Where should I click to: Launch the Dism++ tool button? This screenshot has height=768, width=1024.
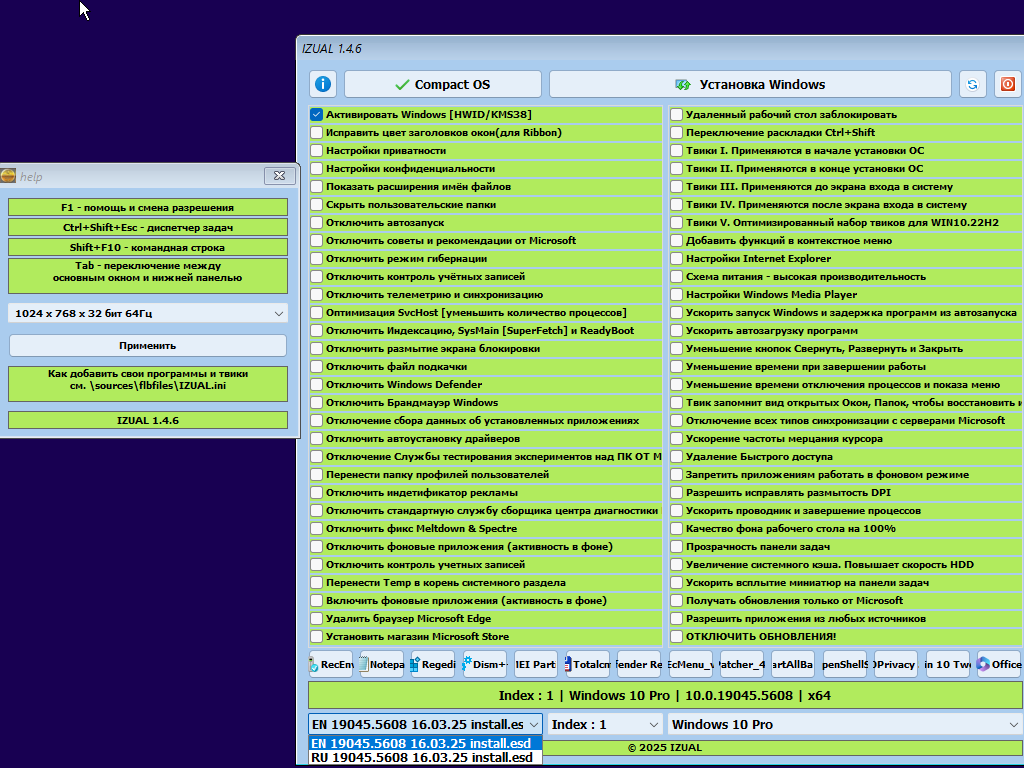pos(485,664)
